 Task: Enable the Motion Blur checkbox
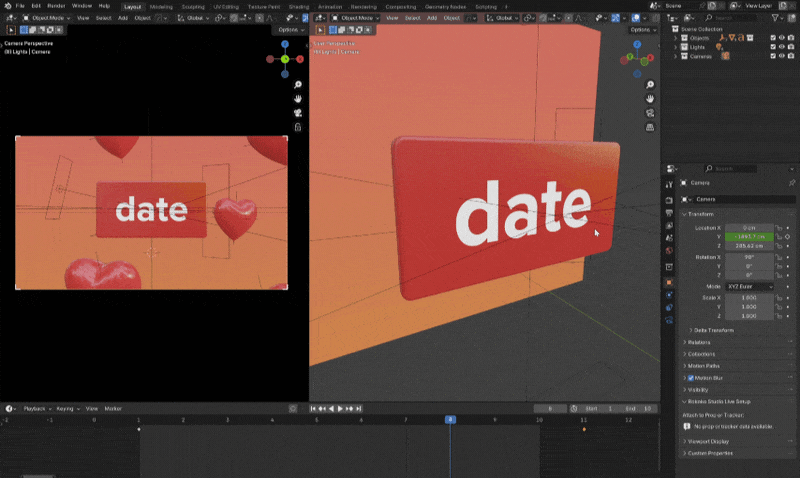[691, 378]
